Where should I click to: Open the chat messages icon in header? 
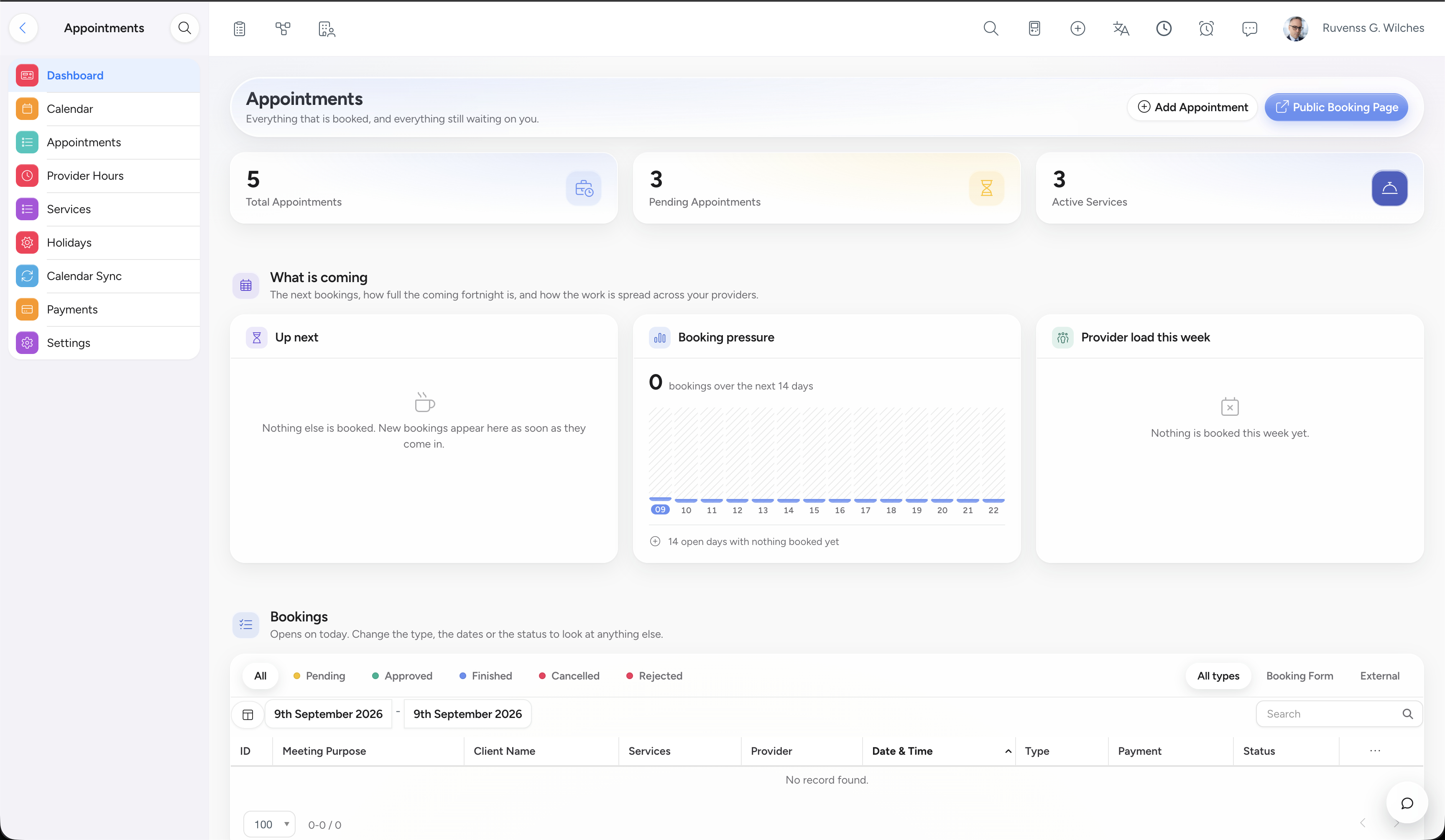tap(1249, 28)
